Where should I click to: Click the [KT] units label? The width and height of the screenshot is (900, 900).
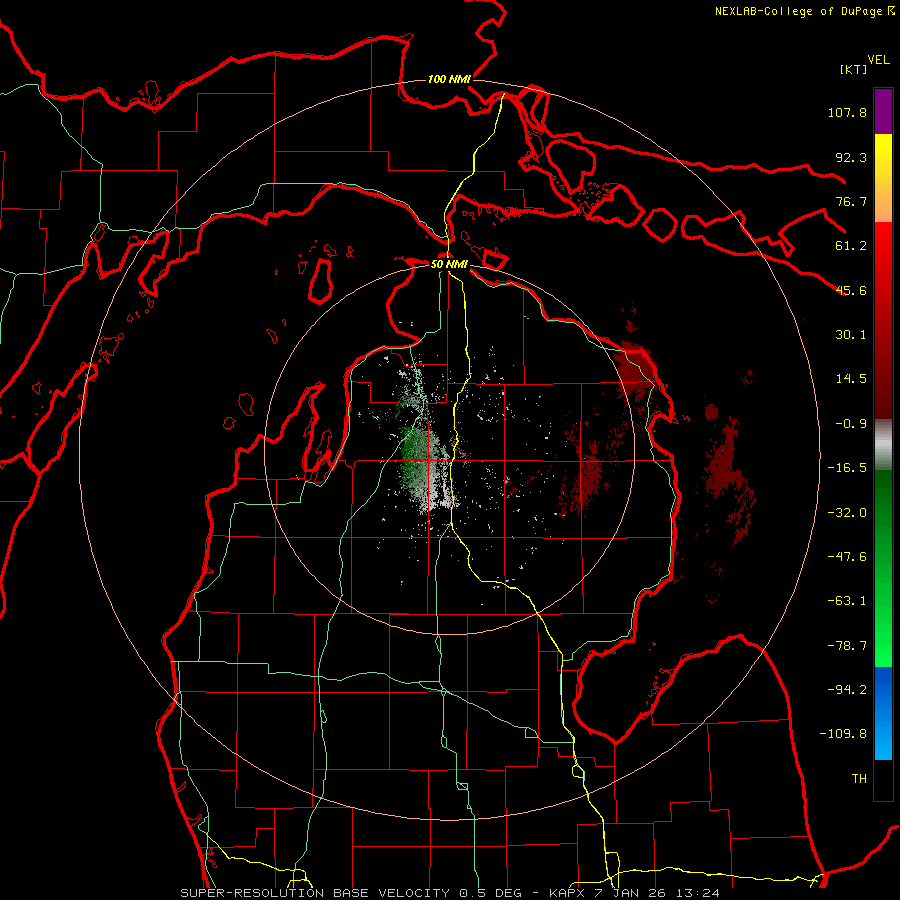click(853, 69)
